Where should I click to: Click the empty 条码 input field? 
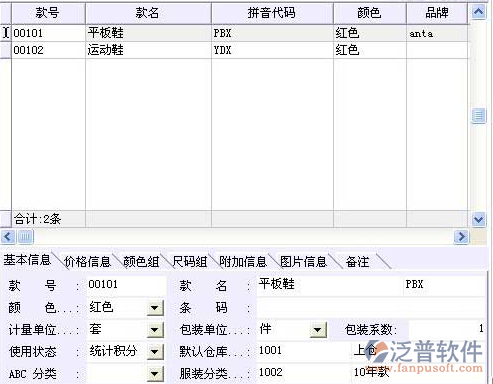point(371,308)
